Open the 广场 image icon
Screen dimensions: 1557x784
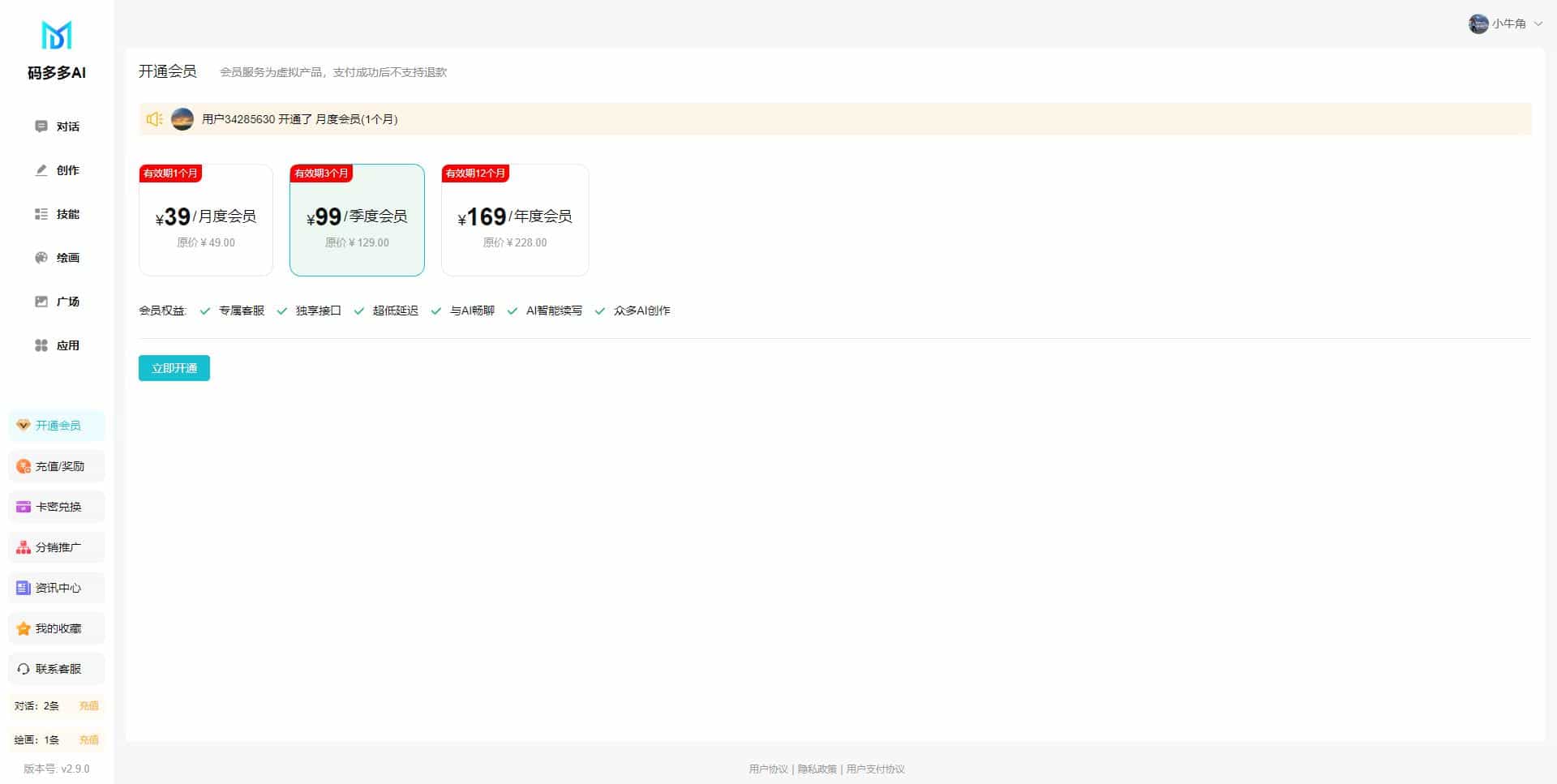[41, 302]
